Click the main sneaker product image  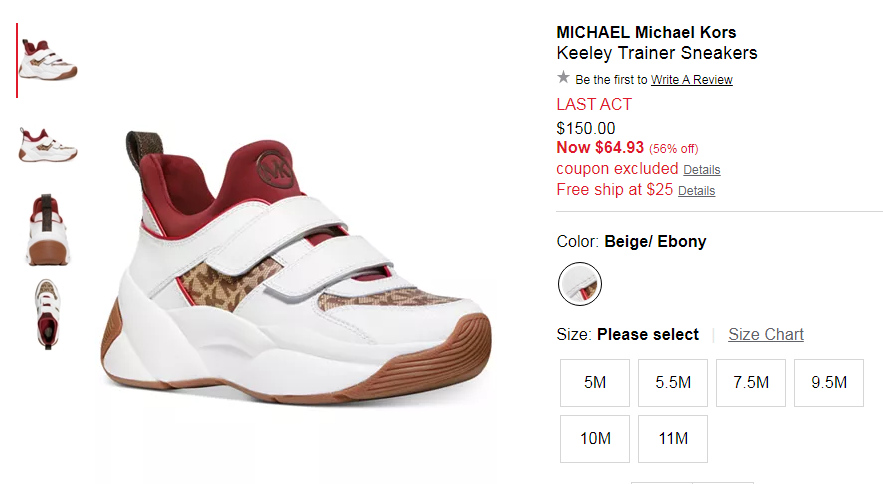click(296, 268)
